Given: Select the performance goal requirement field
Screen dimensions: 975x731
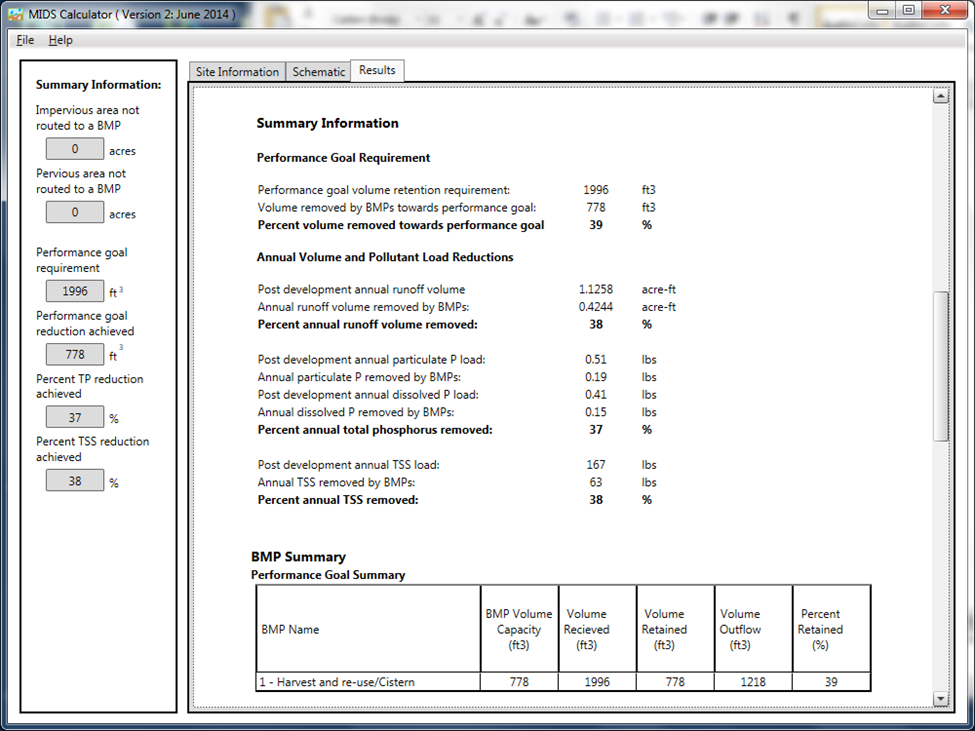Looking at the screenshot, I should [x=75, y=292].
